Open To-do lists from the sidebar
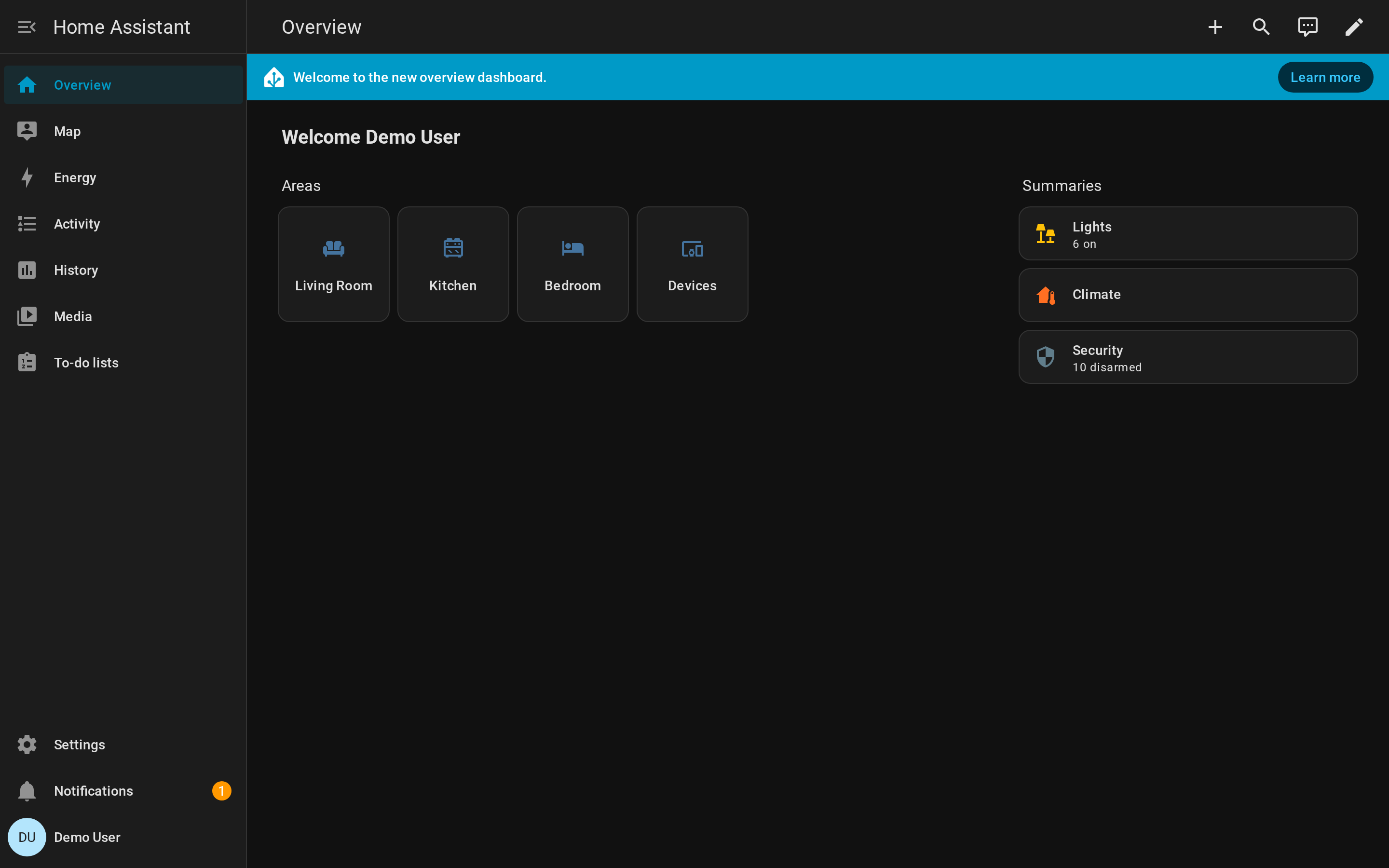This screenshot has width=1389, height=868. (x=123, y=362)
